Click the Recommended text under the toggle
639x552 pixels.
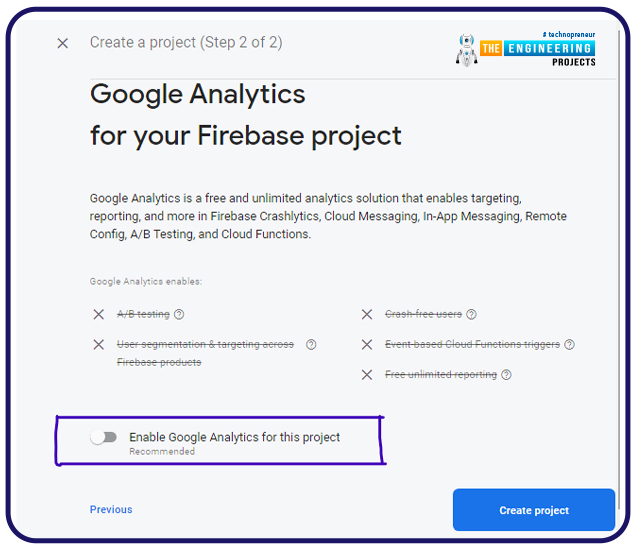coord(161,452)
